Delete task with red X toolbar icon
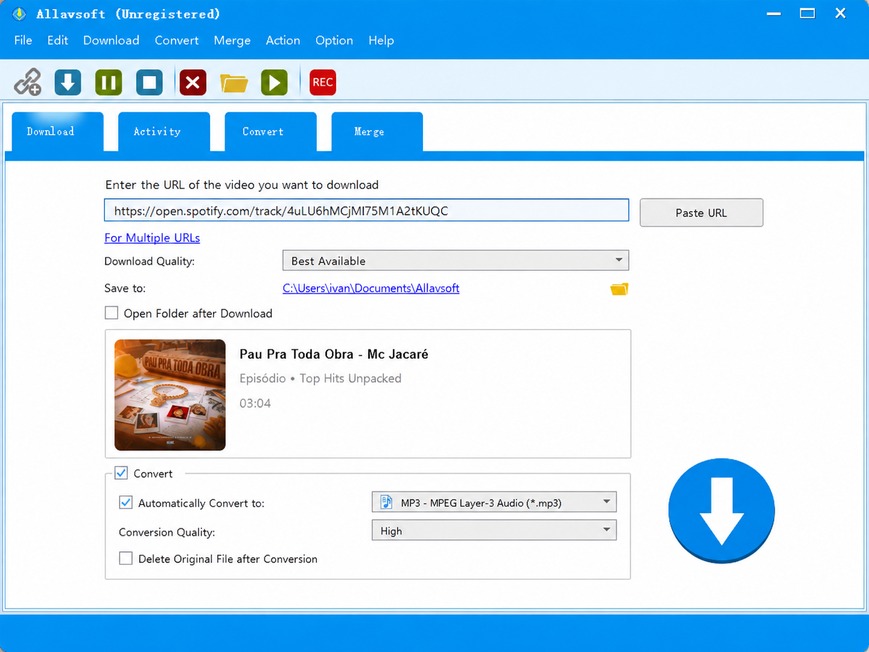 (x=193, y=82)
